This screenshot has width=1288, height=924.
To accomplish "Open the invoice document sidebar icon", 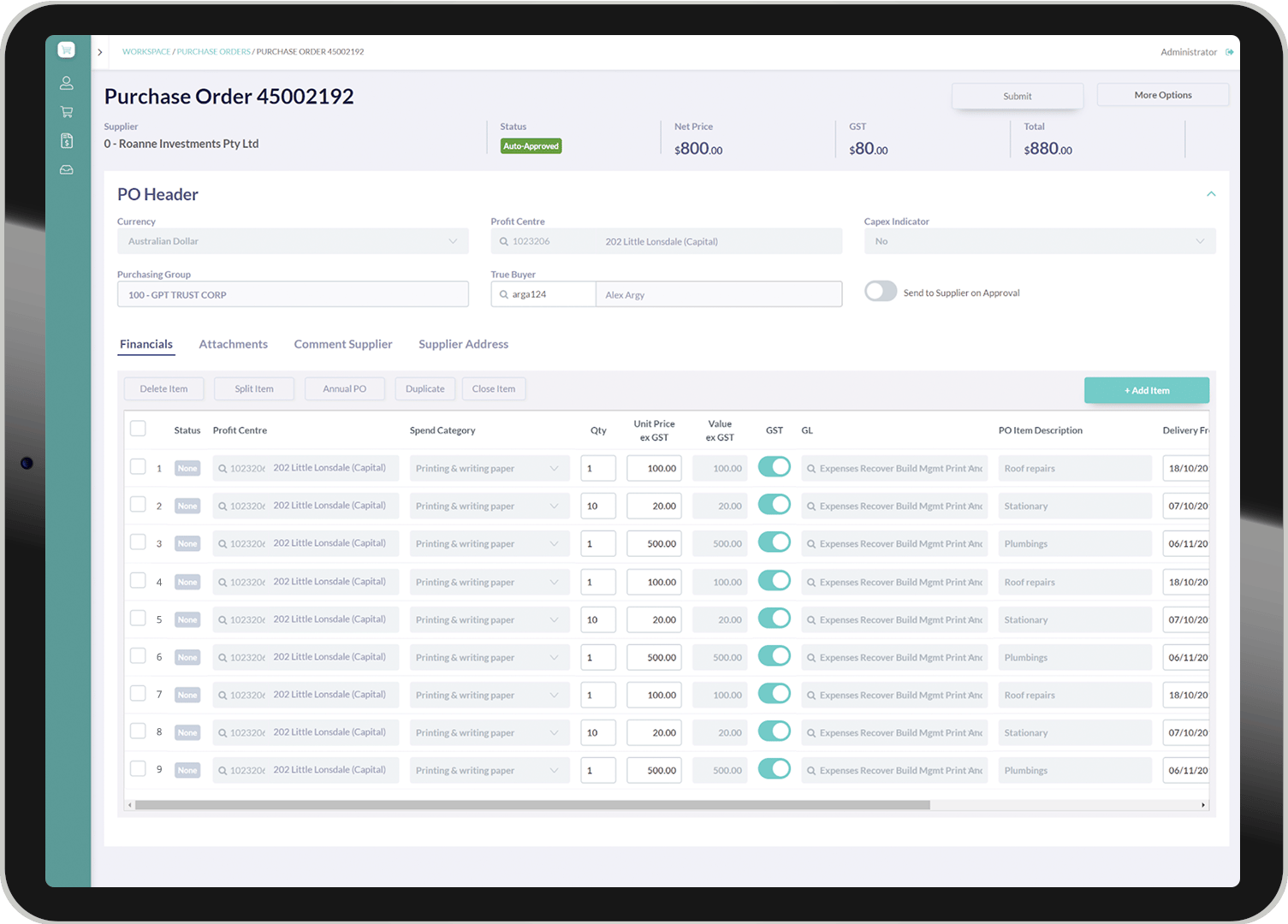I will click(x=66, y=141).
